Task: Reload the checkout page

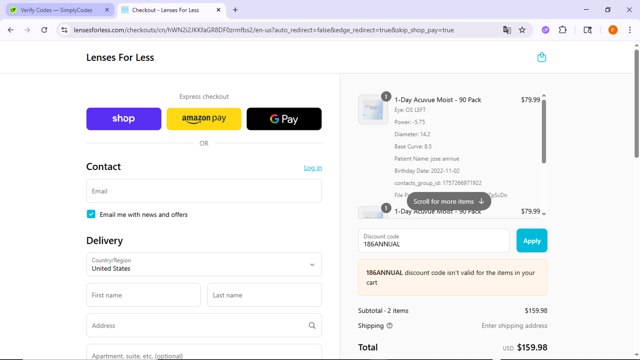Action: coord(44,30)
